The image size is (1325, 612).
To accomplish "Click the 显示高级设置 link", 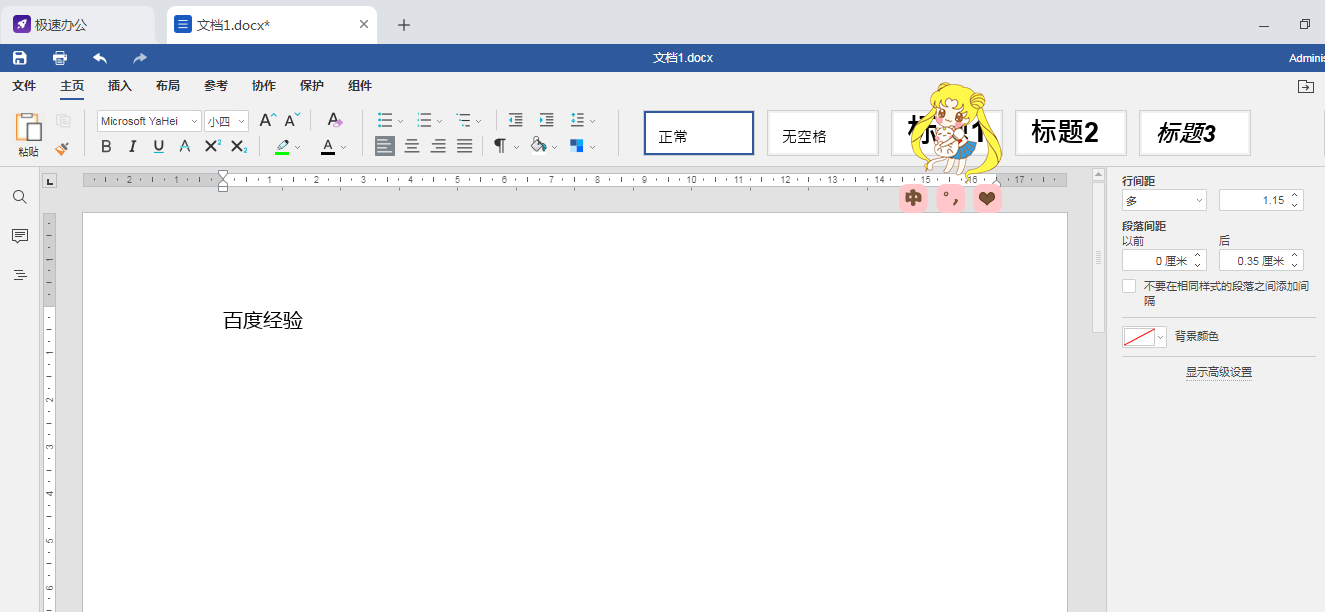I will tap(1218, 372).
